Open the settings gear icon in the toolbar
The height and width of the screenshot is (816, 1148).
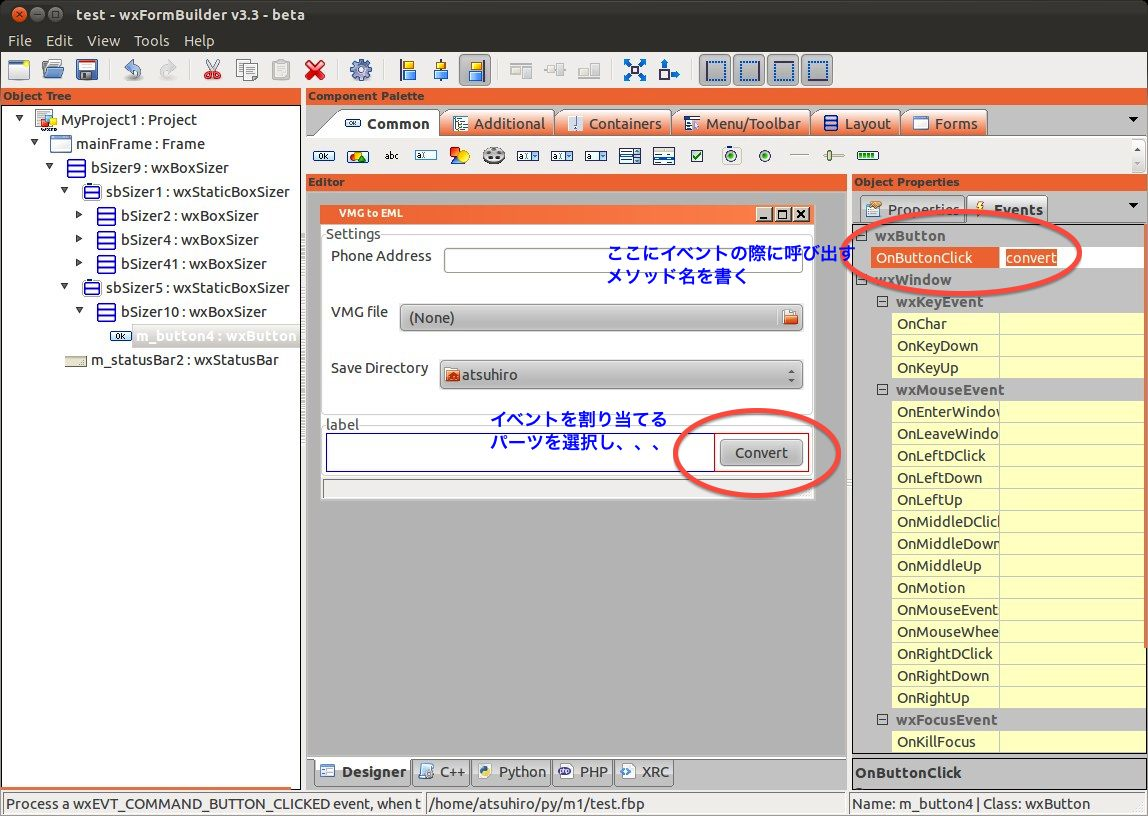pos(361,70)
